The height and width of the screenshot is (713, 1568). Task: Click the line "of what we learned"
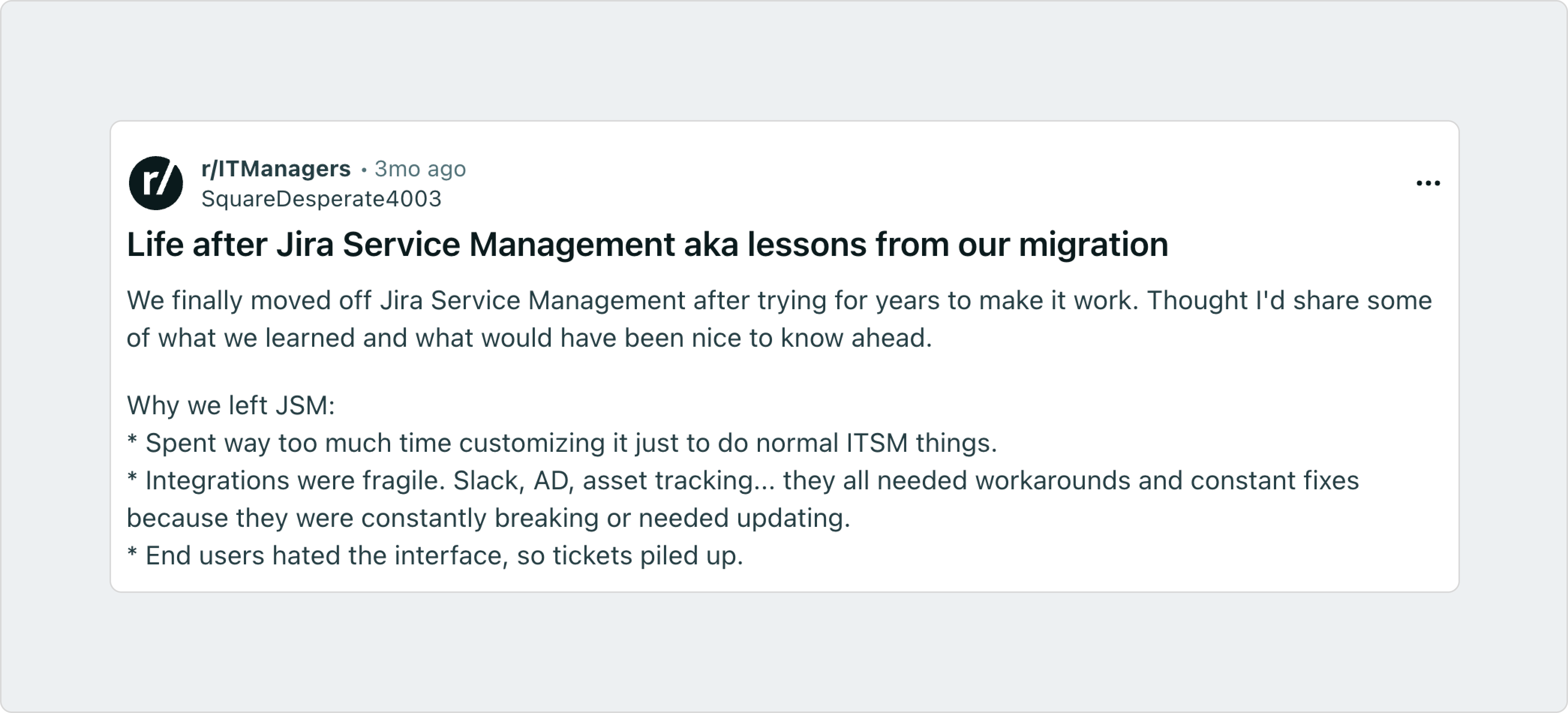[529, 338]
